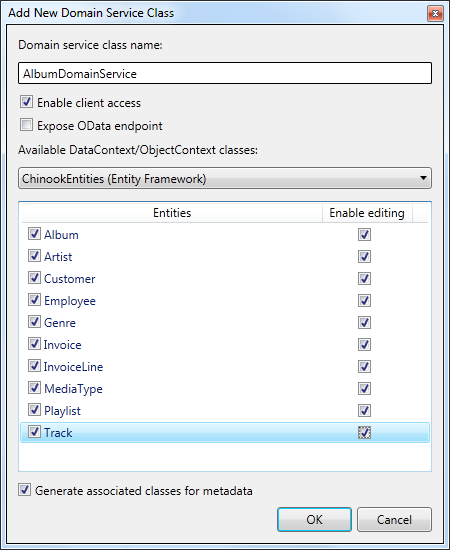The width and height of the screenshot is (450, 550).
Task: Disable editing for InvoiceLine
Action: [364, 366]
